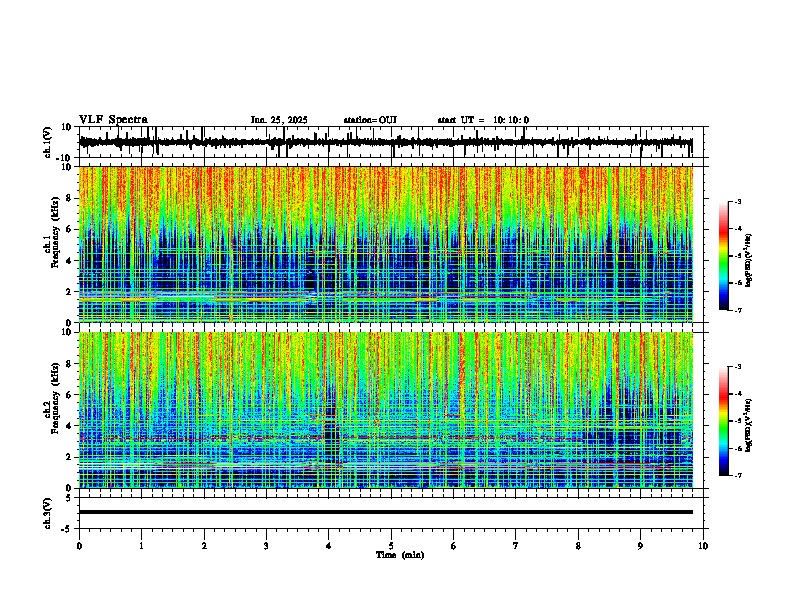This screenshot has width=792, height=612.
Task: Click the time axis tick label "10"
Action: coord(703,546)
